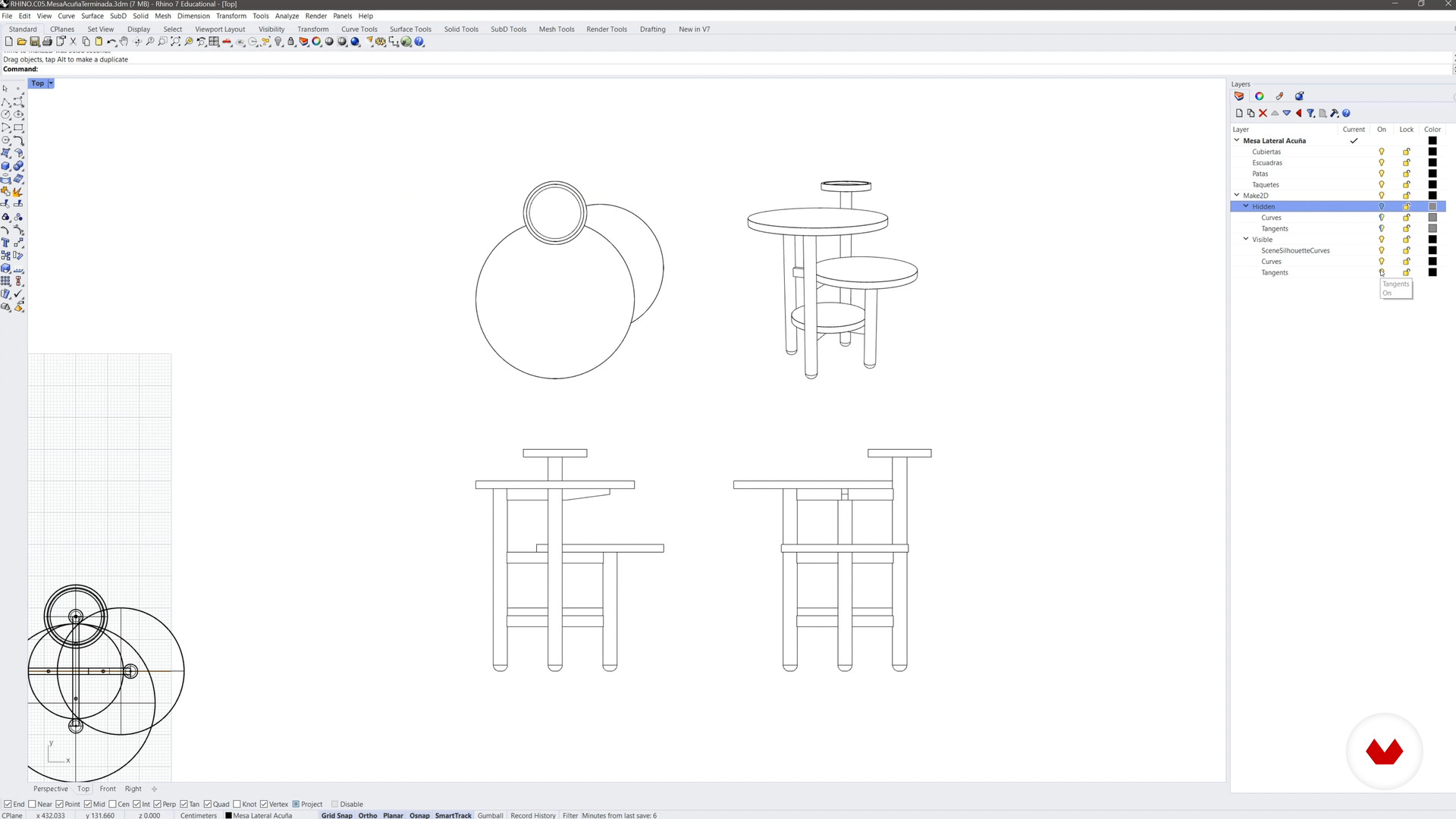Lock the Patas layer
This screenshot has width=1456, height=819.
(x=1407, y=174)
